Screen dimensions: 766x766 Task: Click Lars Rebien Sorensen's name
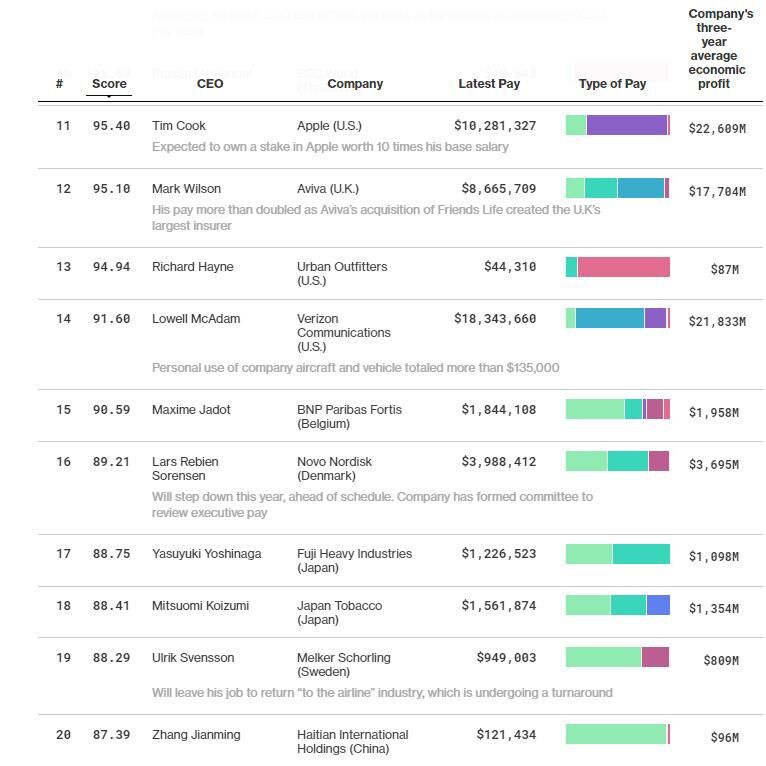click(185, 468)
